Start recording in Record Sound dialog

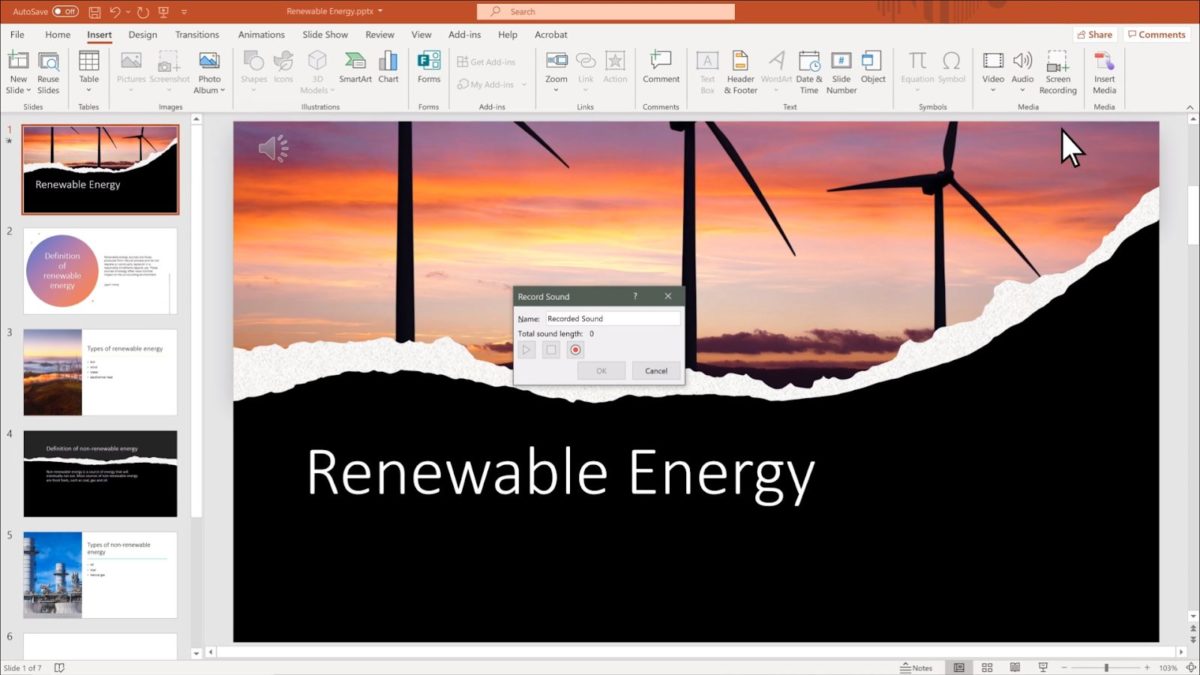pos(575,350)
